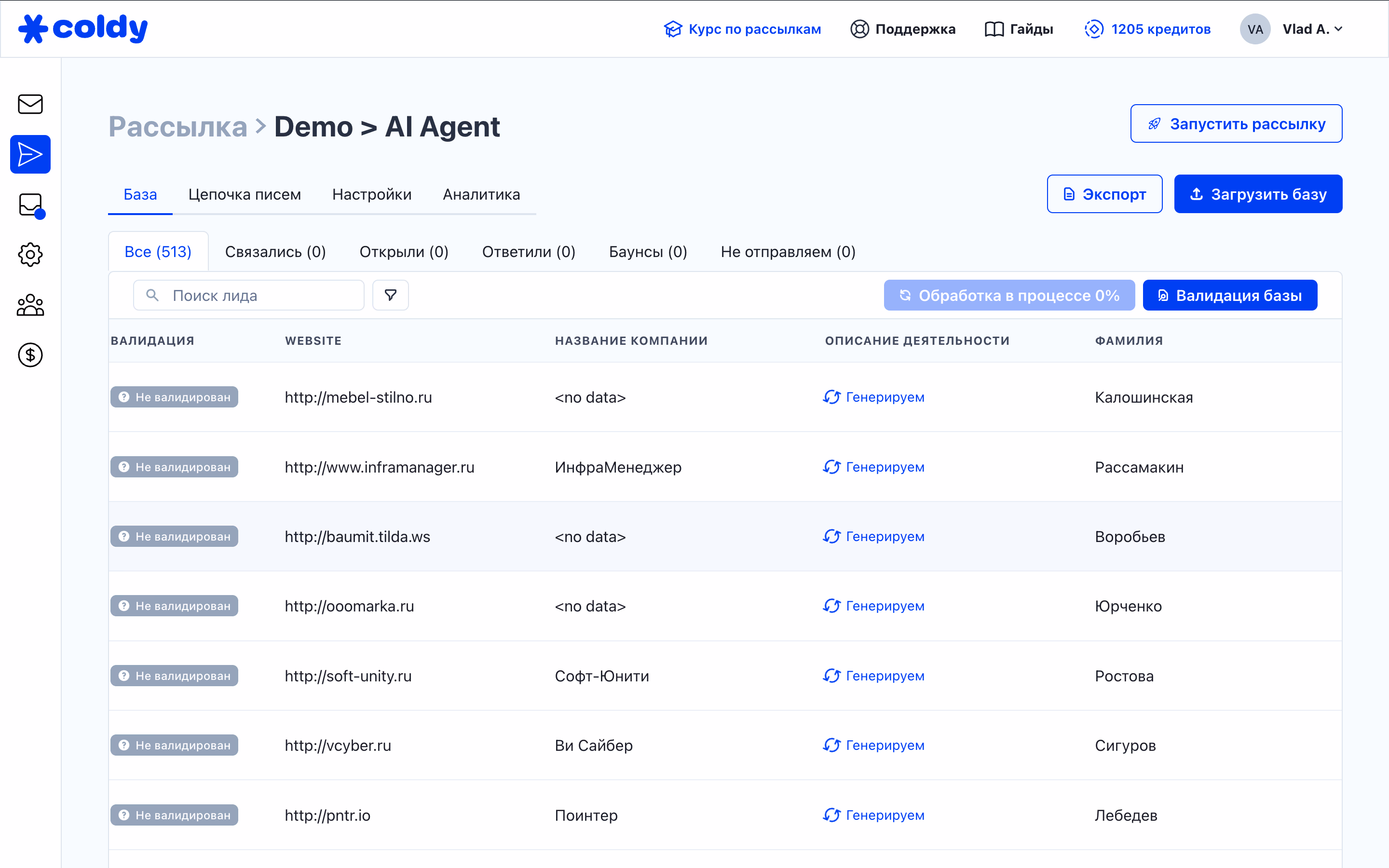
Task: Click the Экспорт button
Action: tap(1104, 195)
